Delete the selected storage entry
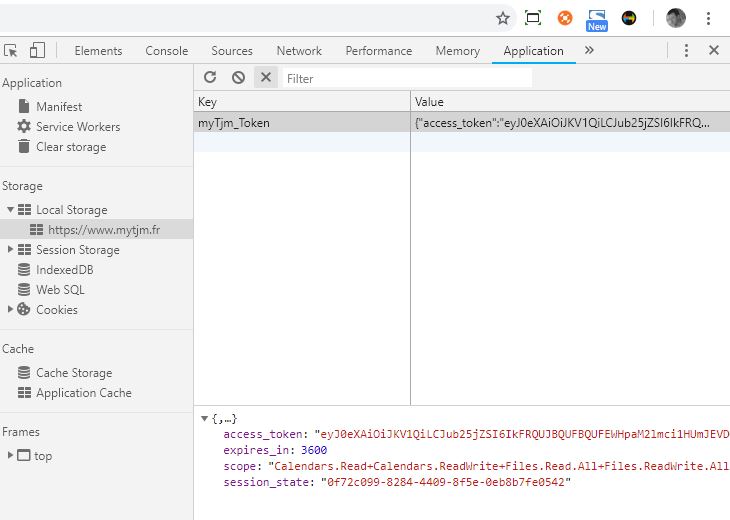The height and width of the screenshot is (520, 730). 266,77
